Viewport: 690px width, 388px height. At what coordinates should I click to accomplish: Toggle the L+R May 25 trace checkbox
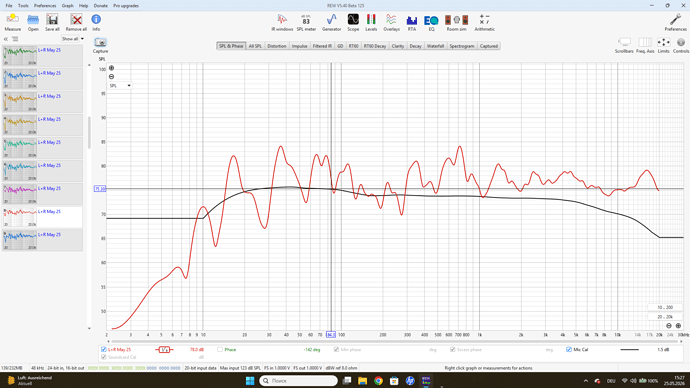104,349
